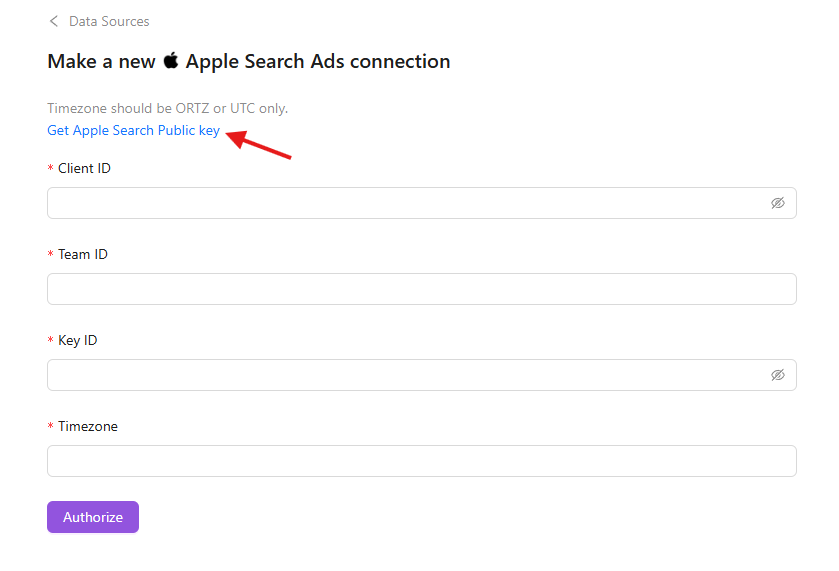Select the Timezone input field
The width and height of the screenshot is (839, 571).
coord(422,461)
